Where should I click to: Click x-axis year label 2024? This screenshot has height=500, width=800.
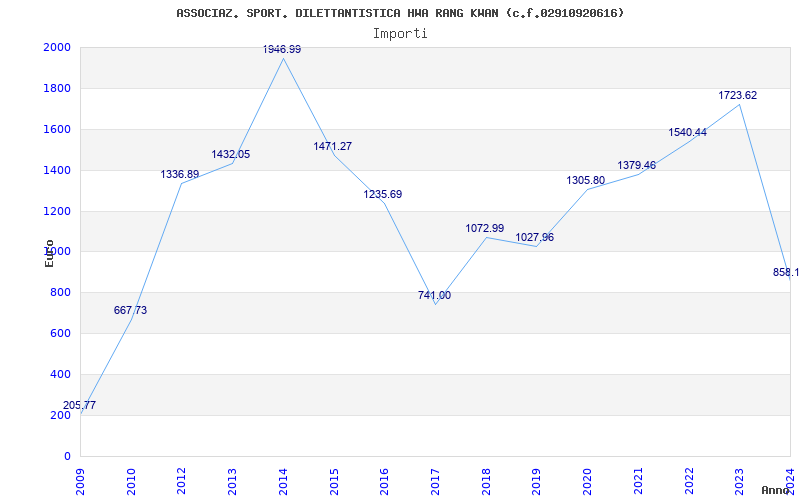coord(790,482)
